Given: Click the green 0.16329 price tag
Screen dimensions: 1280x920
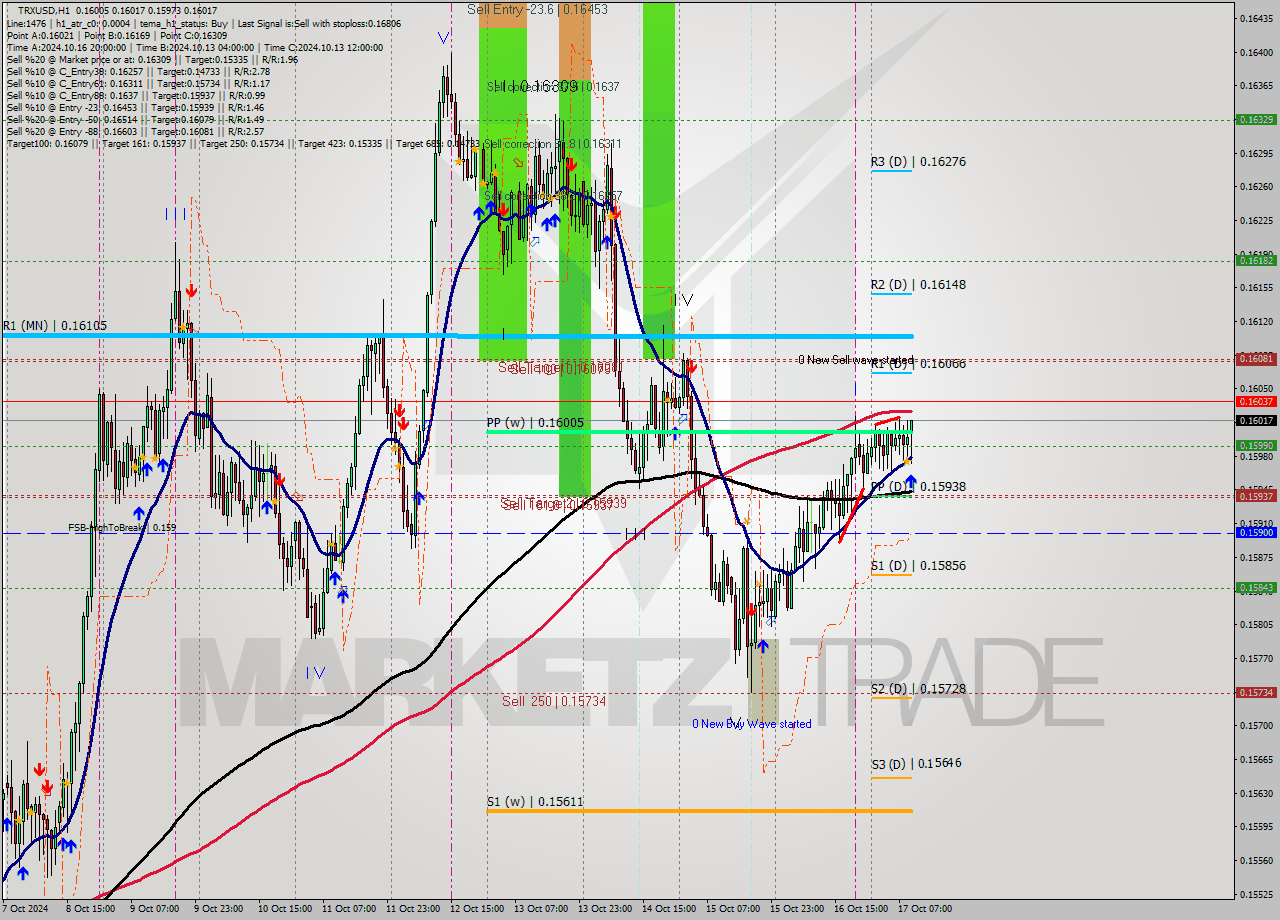Looking at the screenshot, I should (1256, 119).
